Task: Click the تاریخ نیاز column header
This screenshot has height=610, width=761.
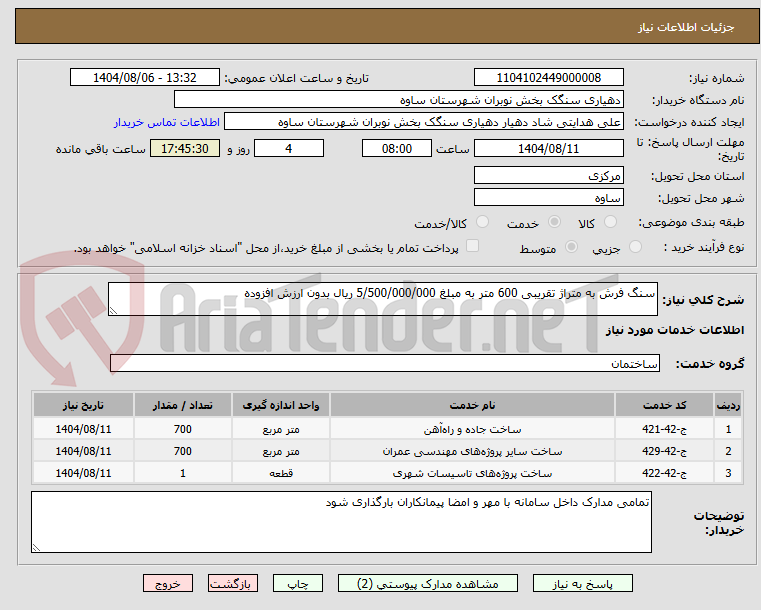Action: [x=83, y=405]
